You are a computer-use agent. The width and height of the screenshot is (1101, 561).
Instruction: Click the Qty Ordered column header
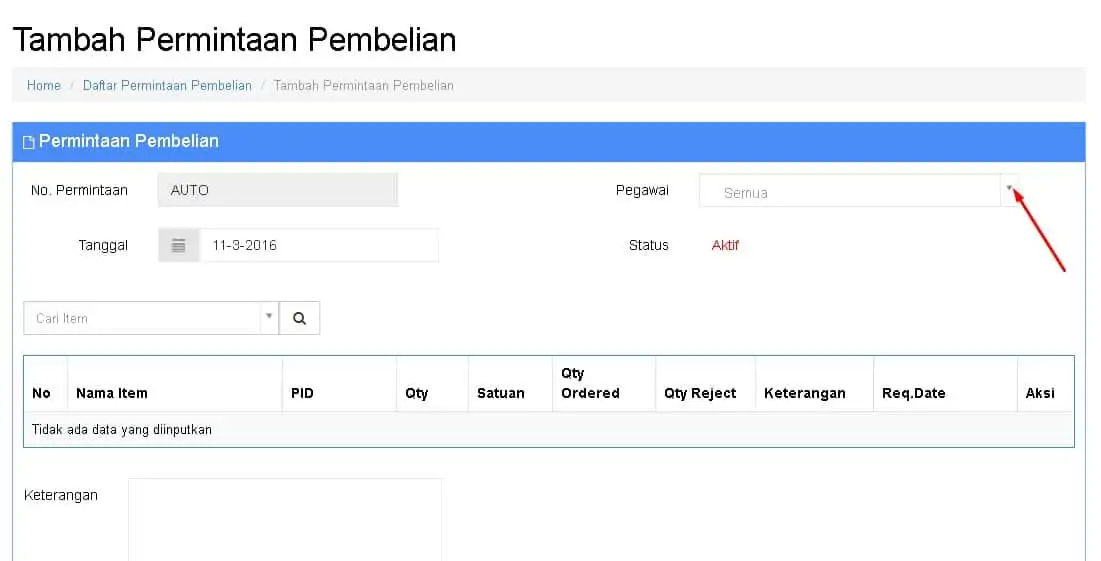tap(590, 383)
